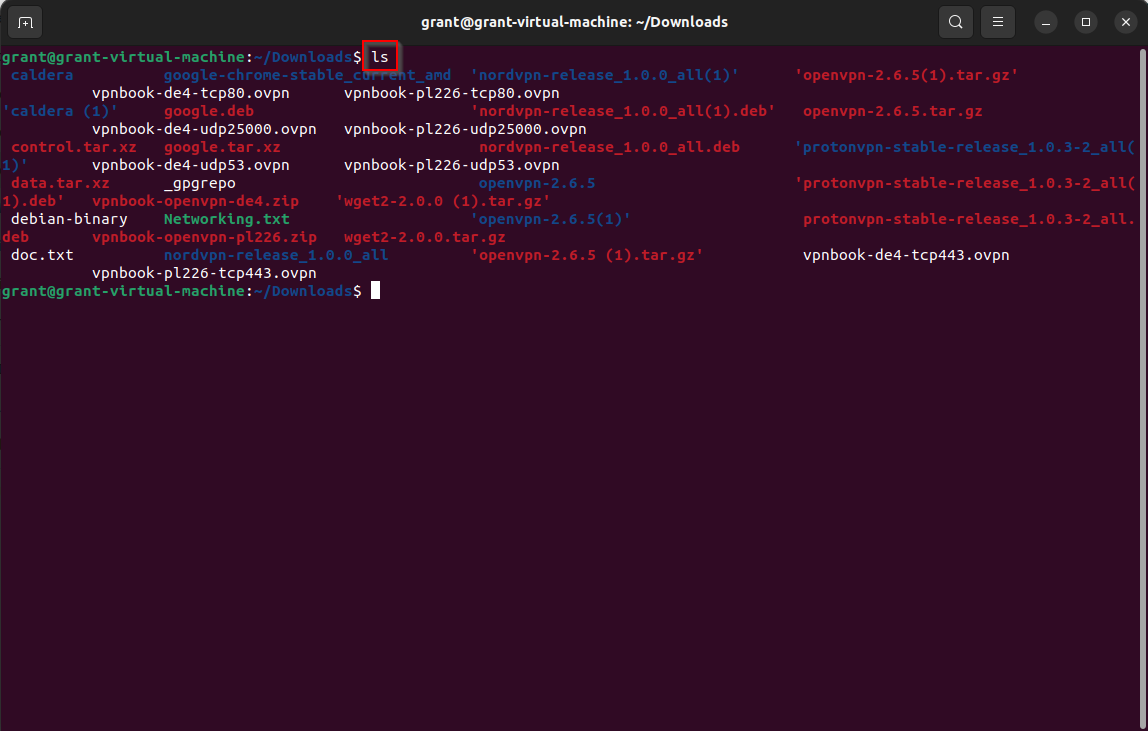Viewport: 1148px width, 731px height.
Task: Click the new tab icon in top-left corner
Action: [24, 21]
